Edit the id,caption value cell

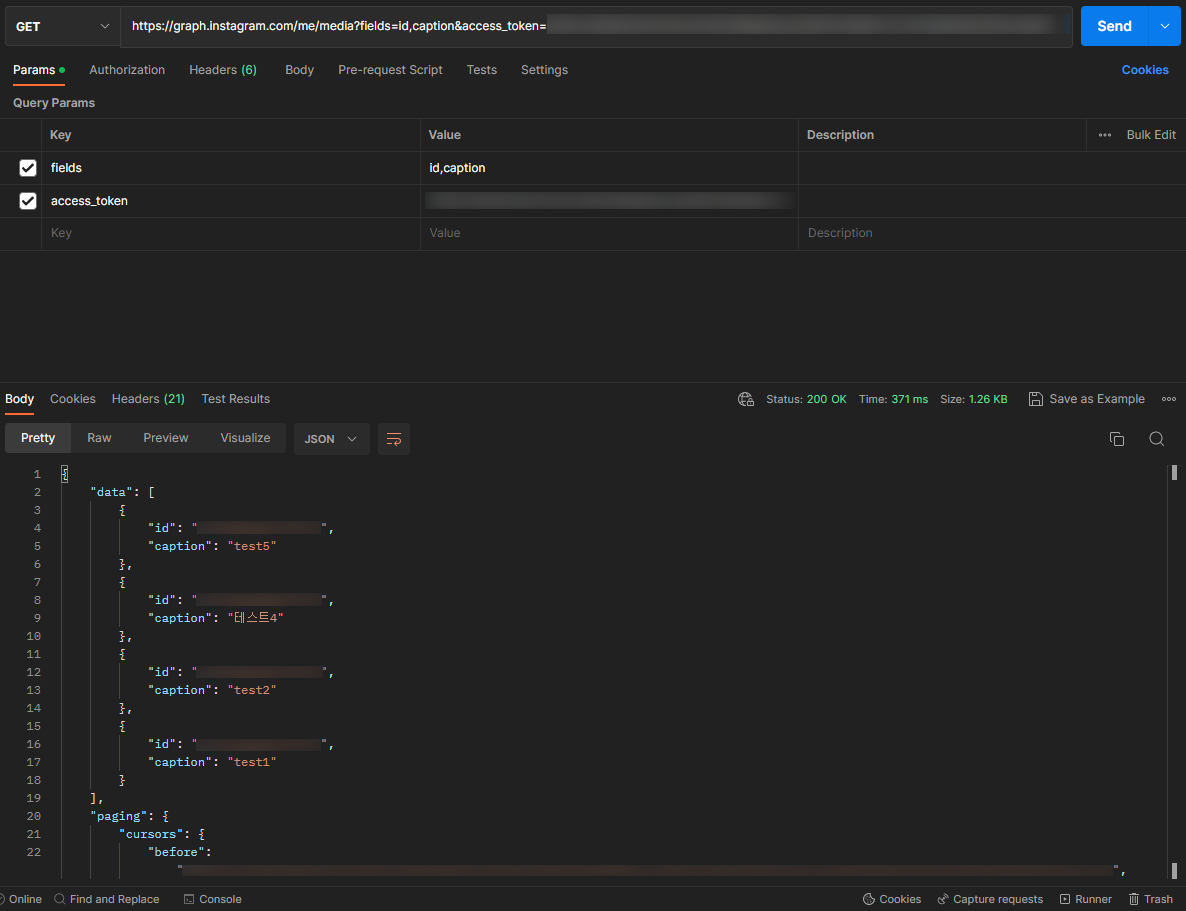[609, 168]
